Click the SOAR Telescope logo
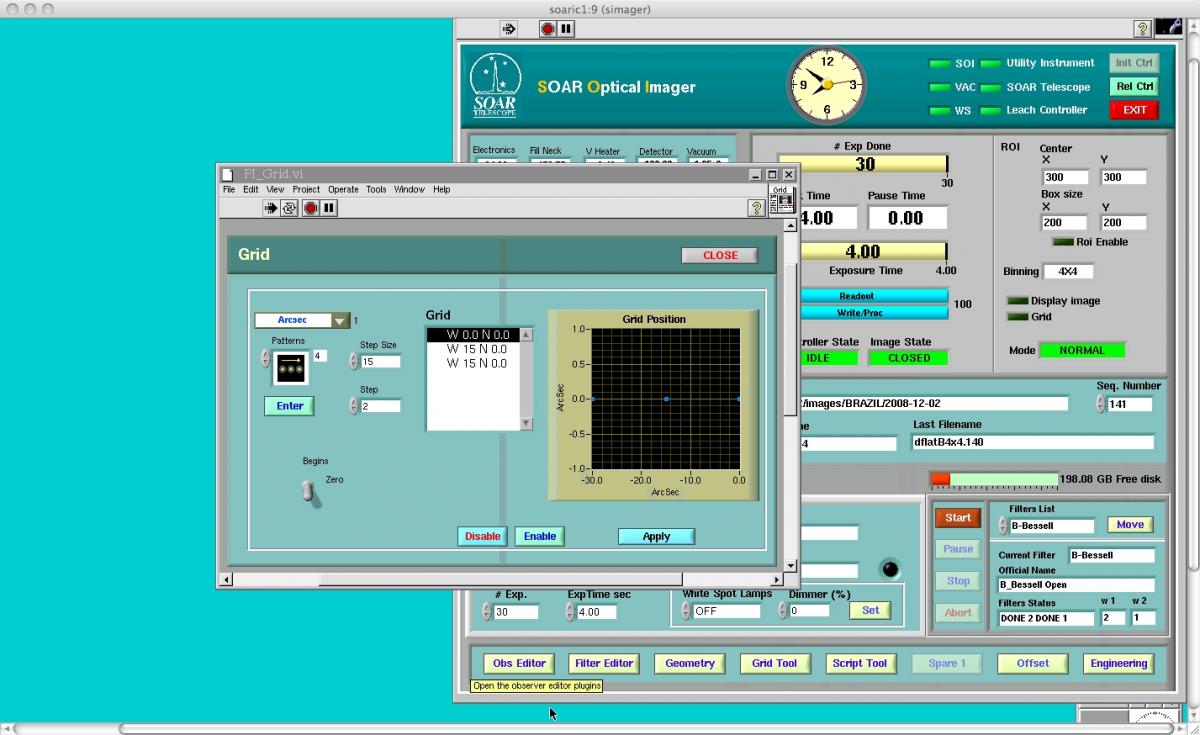Viewport: 1200px width, 735px height. click(x=495, y=86)
